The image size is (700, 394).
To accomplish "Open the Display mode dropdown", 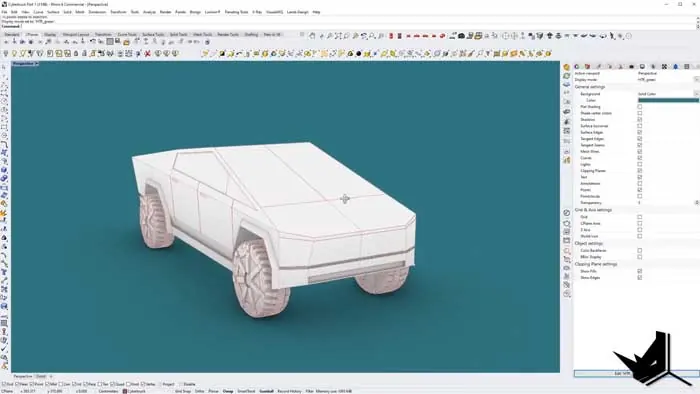I will [x=696, y=79].
